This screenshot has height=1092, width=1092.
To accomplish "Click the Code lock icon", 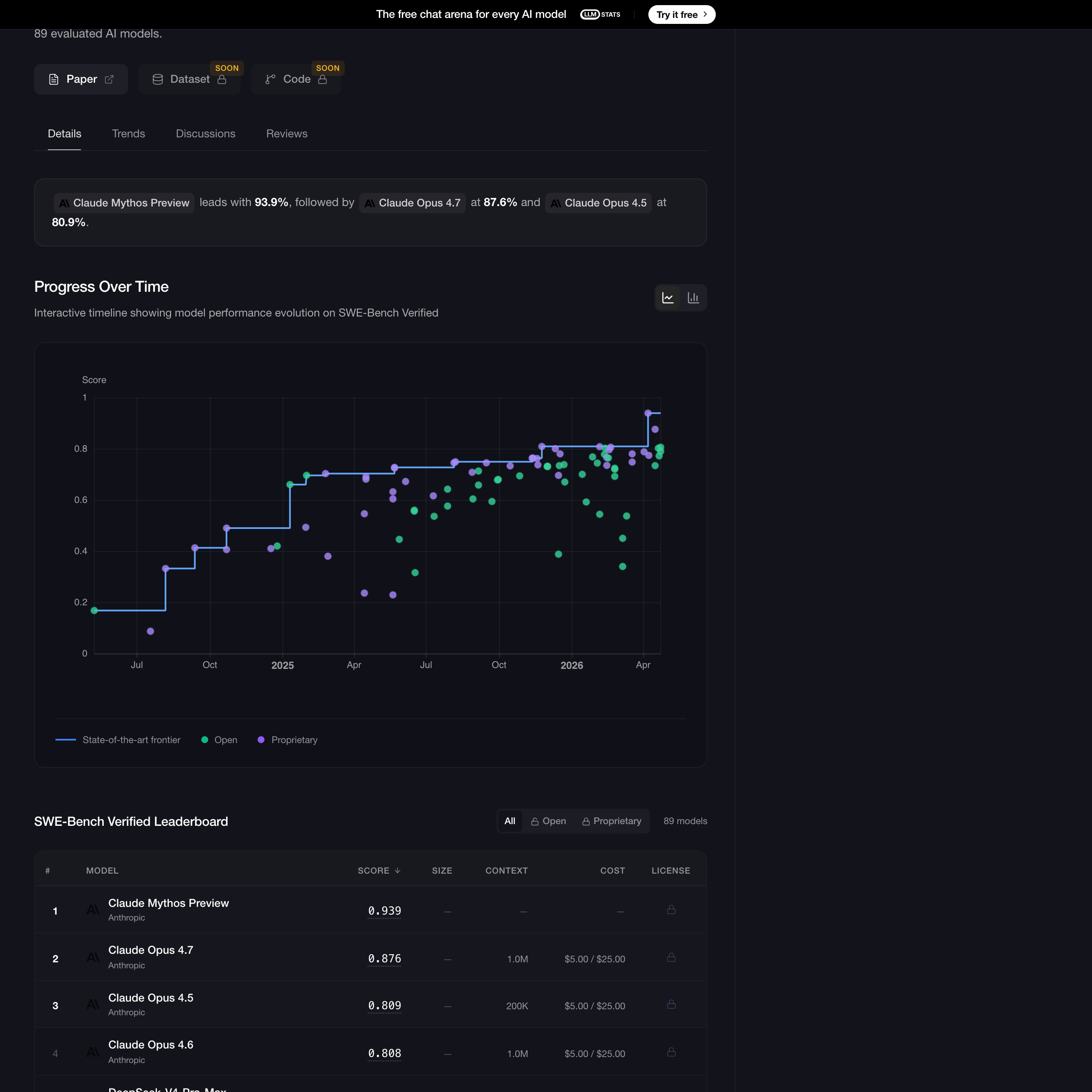I will point(323,79).
